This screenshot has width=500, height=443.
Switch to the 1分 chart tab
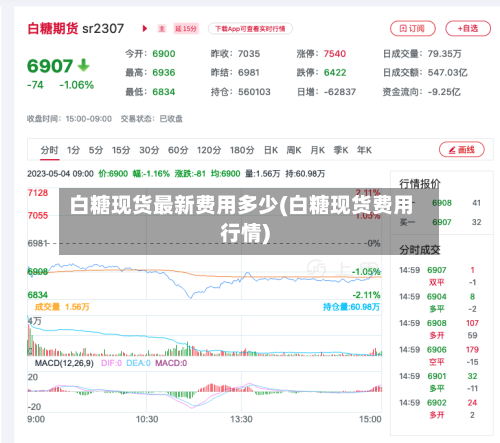[73, 150]
